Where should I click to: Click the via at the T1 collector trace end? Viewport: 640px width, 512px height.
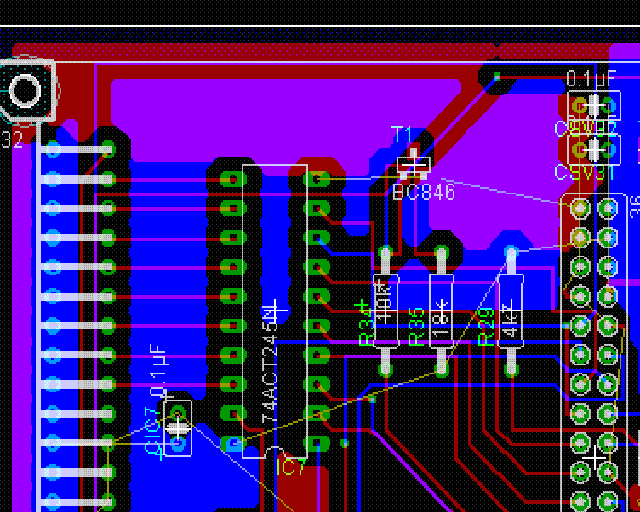pyautogui.click(x=497, y=76)
